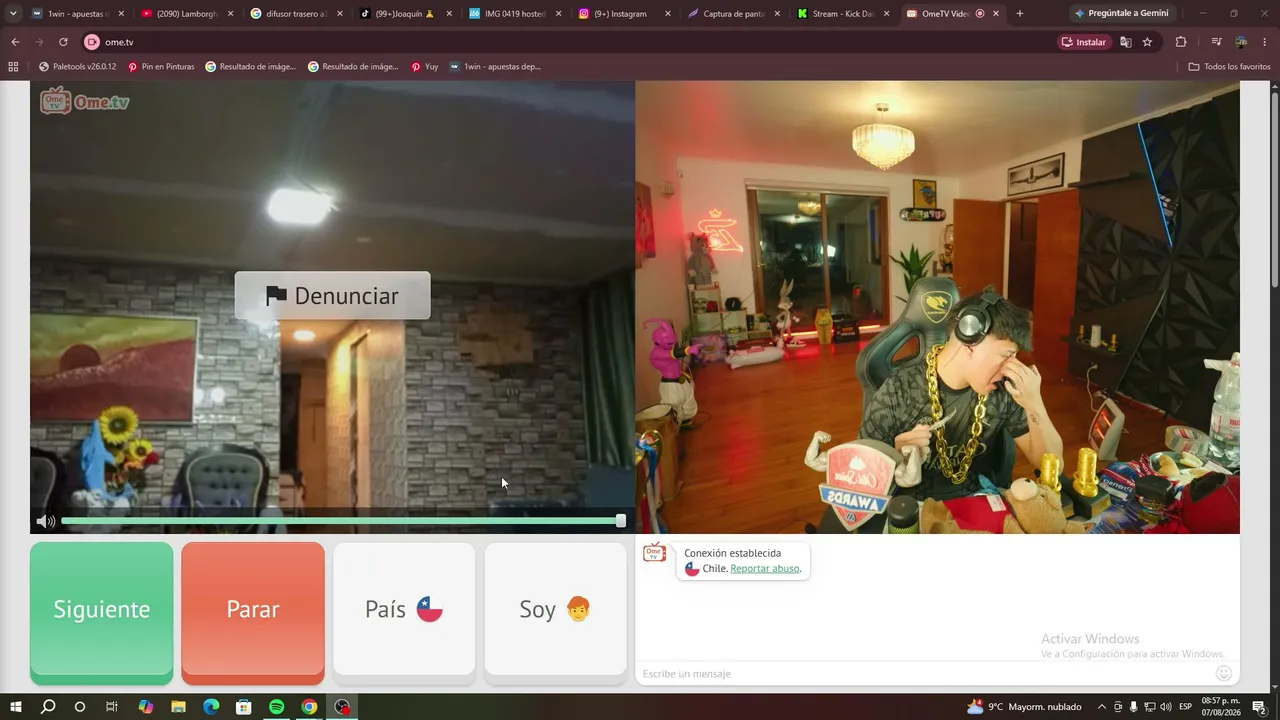Open Microsoft Store from the taskbar
This screenshot has height=720, width=1280.
click(244, 707)
